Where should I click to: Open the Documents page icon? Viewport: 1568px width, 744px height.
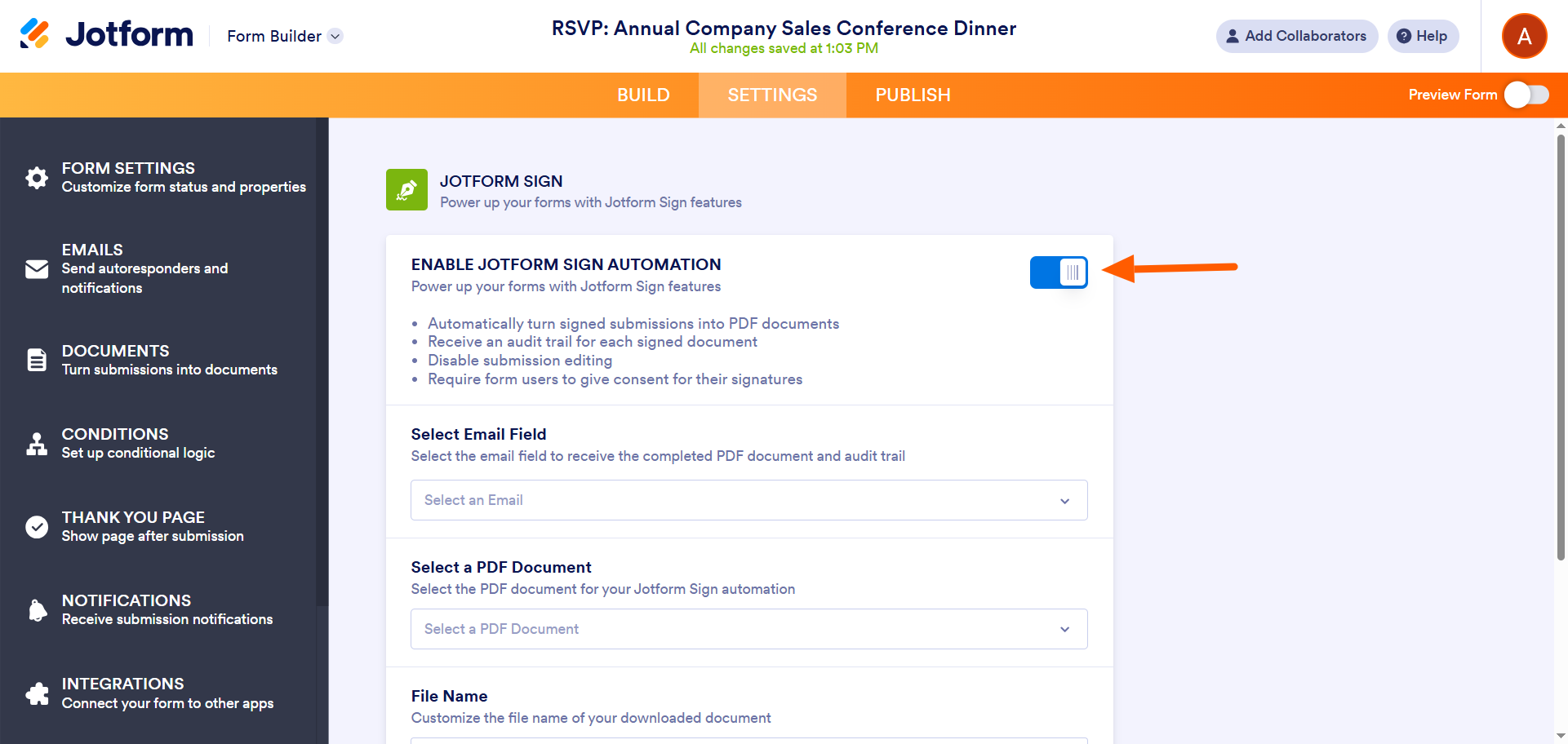37,360
